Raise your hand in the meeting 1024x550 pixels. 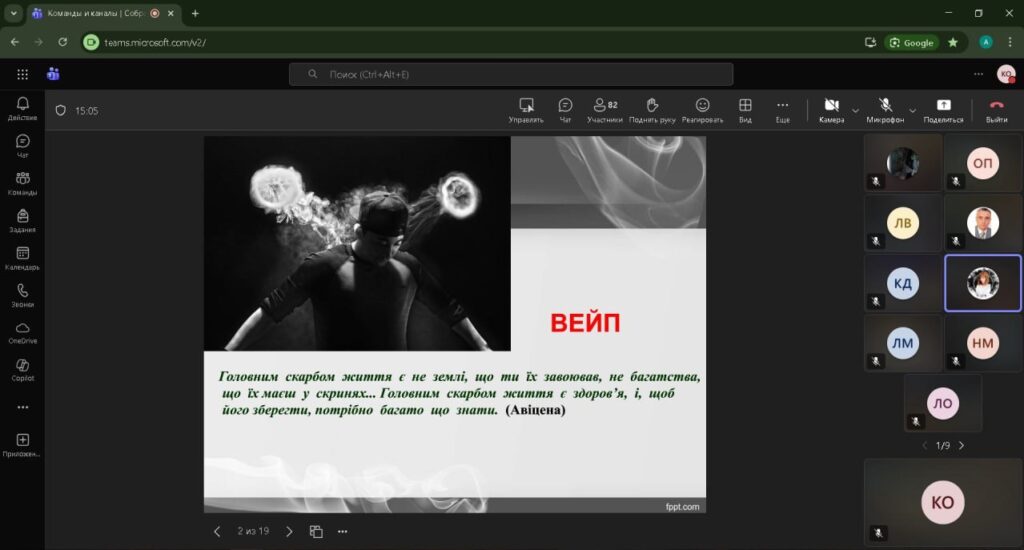tap(652, 109)
